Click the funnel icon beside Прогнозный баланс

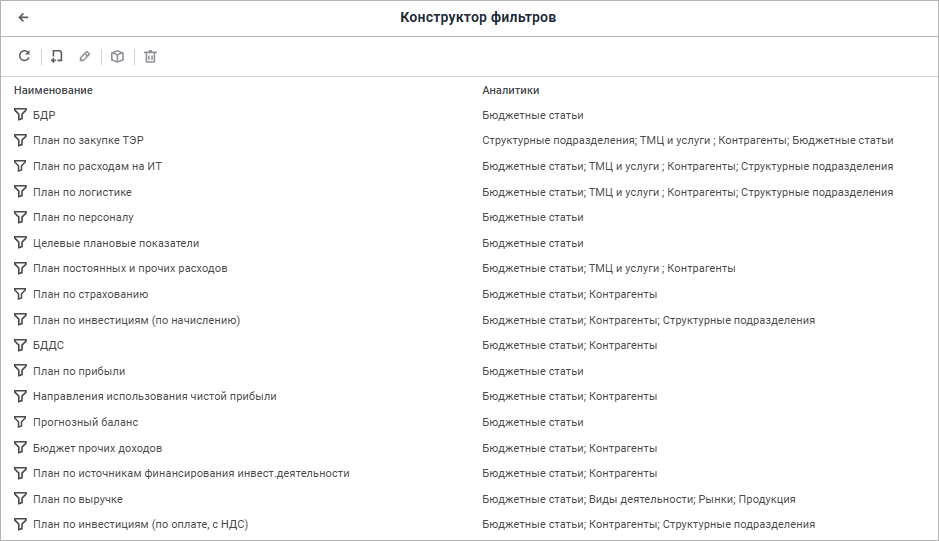pyautogui.click(x=20, y=422)
